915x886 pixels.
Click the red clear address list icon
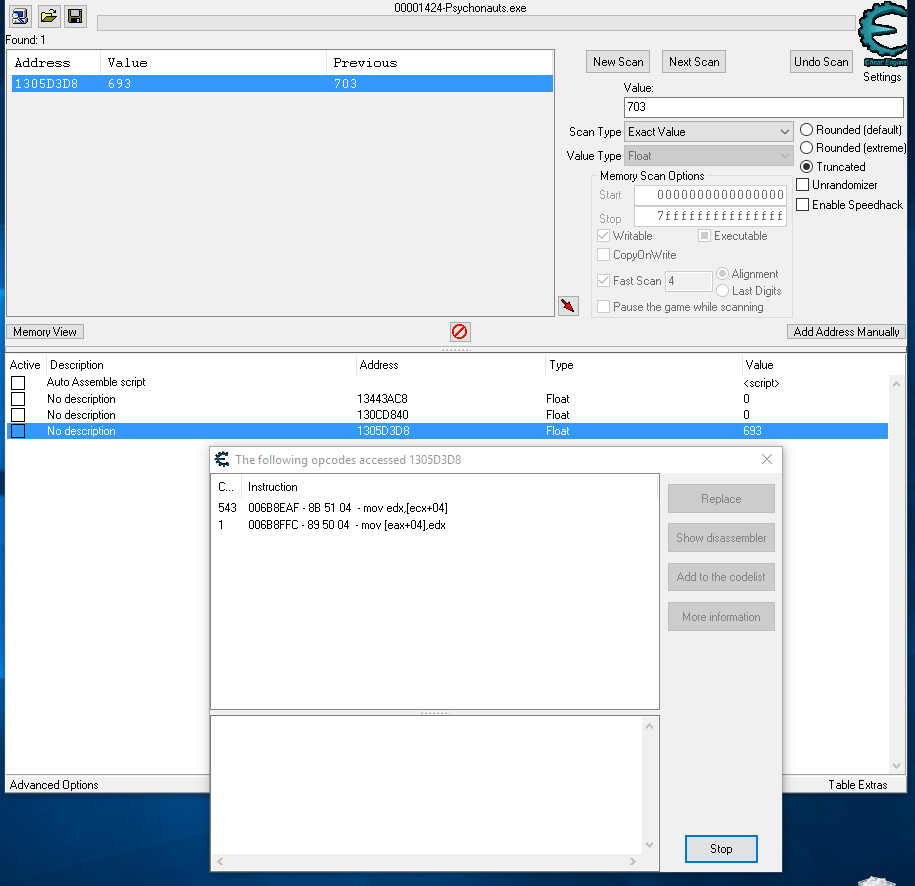(x=460, y=332)
